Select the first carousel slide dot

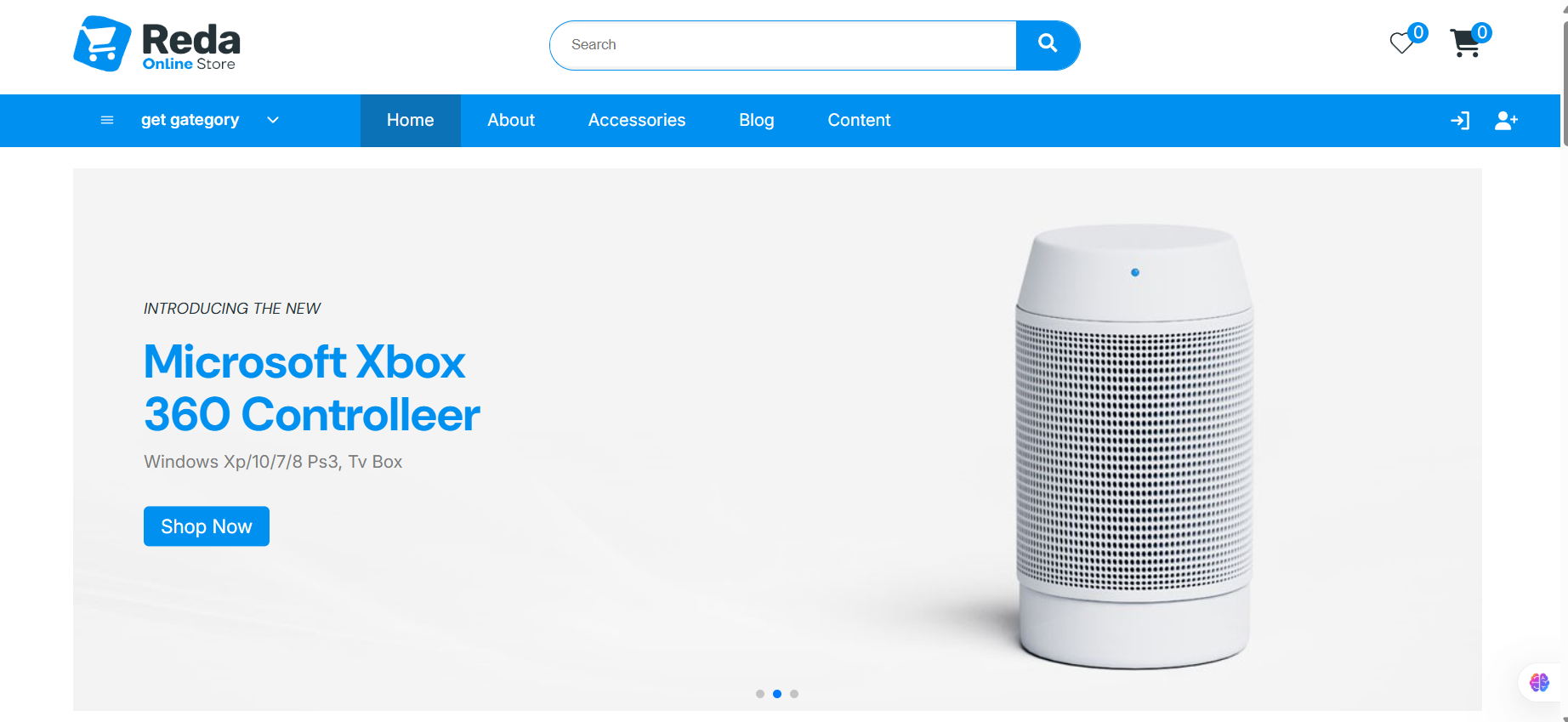[760, 694]
